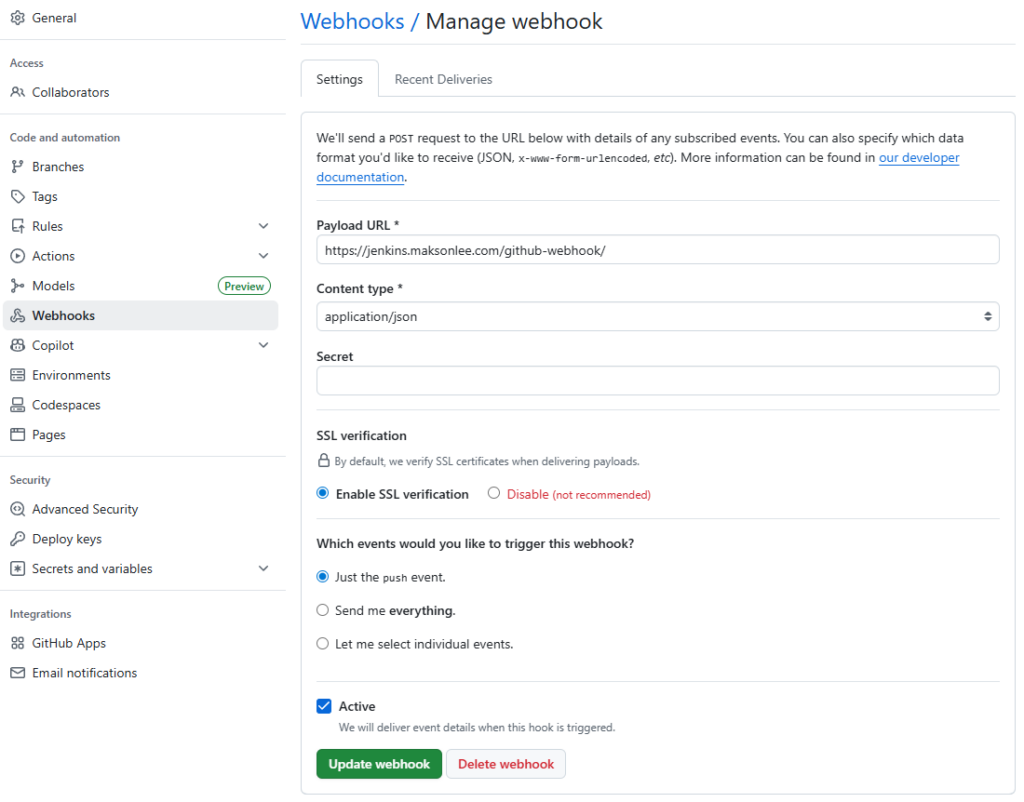Select Disable SSL verification radio button
This screenshot has height=802, width=1024.
coord(494,493)
